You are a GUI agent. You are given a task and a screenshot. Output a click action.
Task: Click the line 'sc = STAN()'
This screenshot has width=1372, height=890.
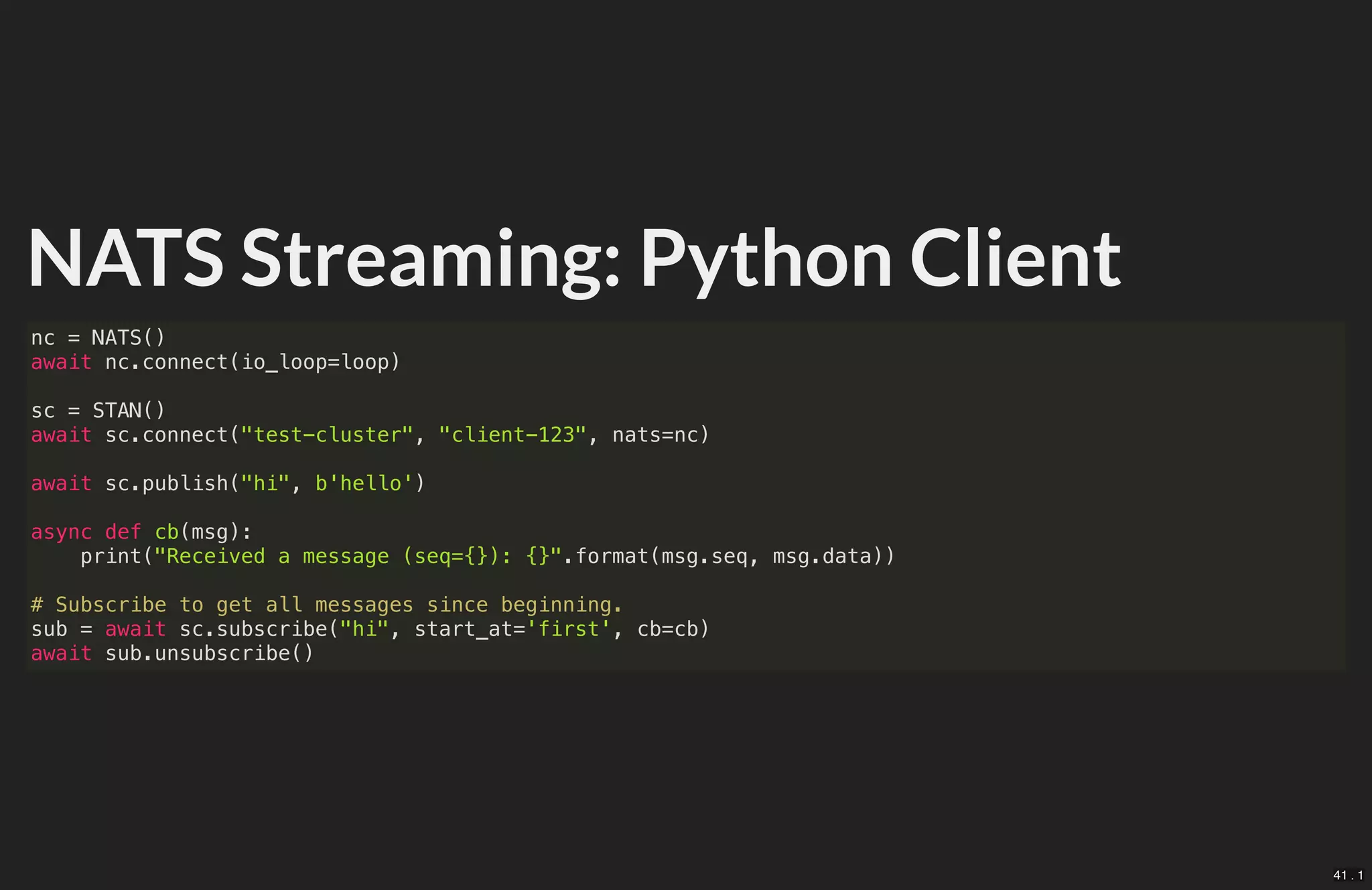[x=98, y=411]
